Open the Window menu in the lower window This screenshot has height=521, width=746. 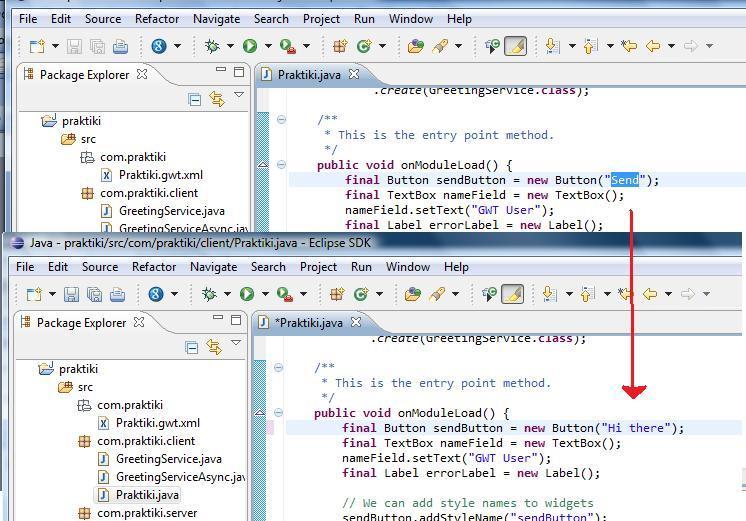[x=408, y=267]
